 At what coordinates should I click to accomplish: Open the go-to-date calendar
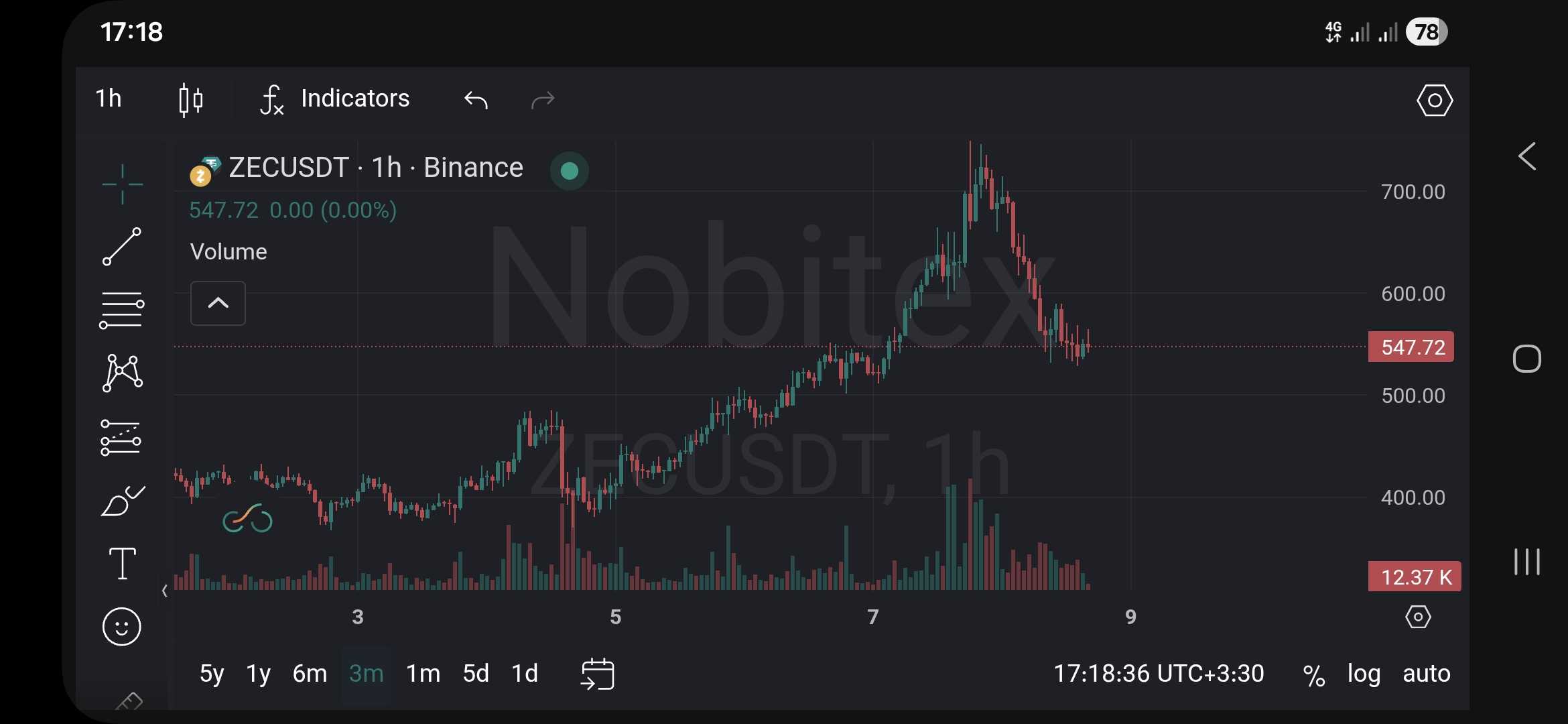pos(597,674)
